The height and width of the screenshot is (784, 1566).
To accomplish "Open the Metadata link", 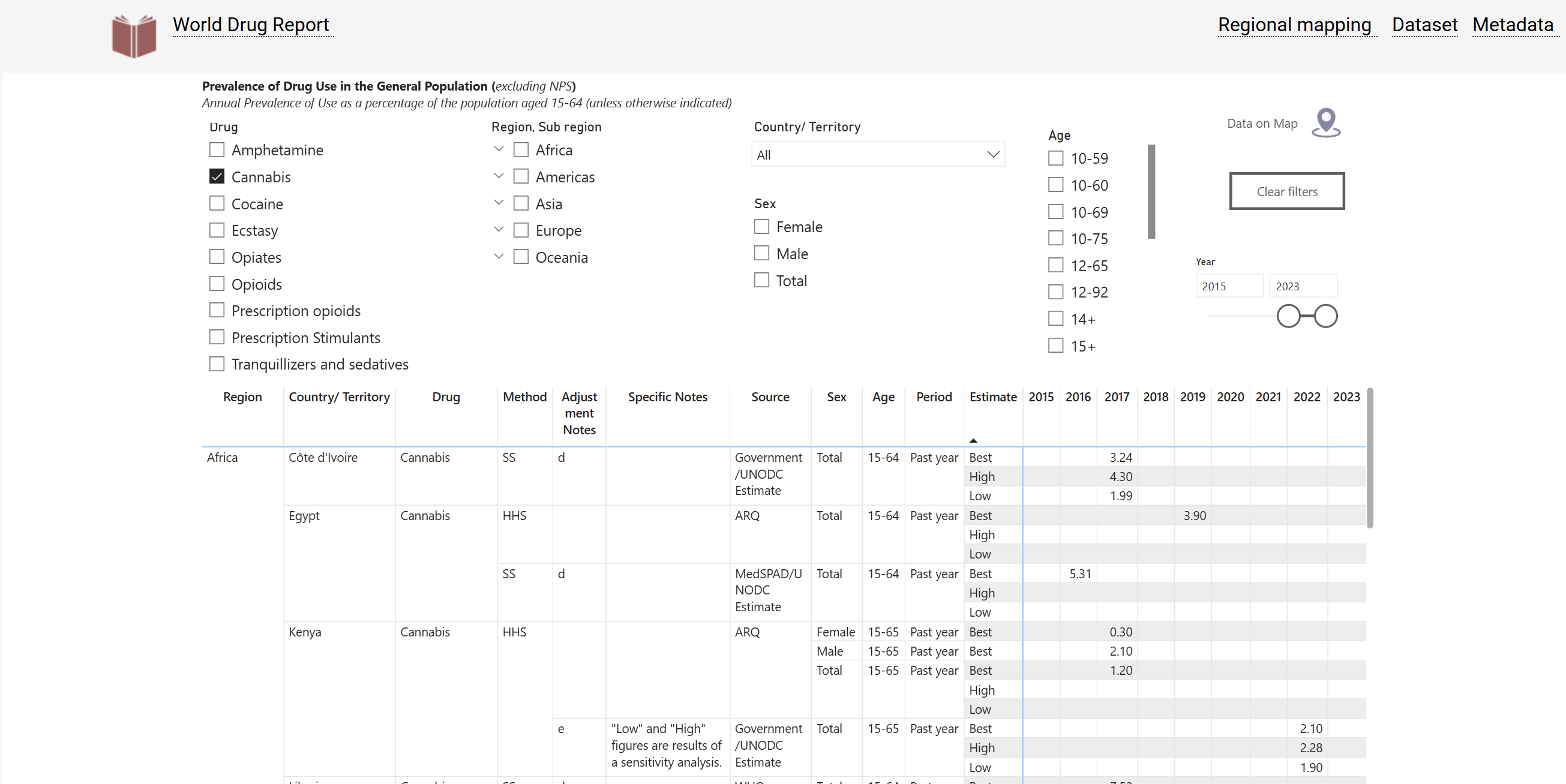I will click(1513, 25).
